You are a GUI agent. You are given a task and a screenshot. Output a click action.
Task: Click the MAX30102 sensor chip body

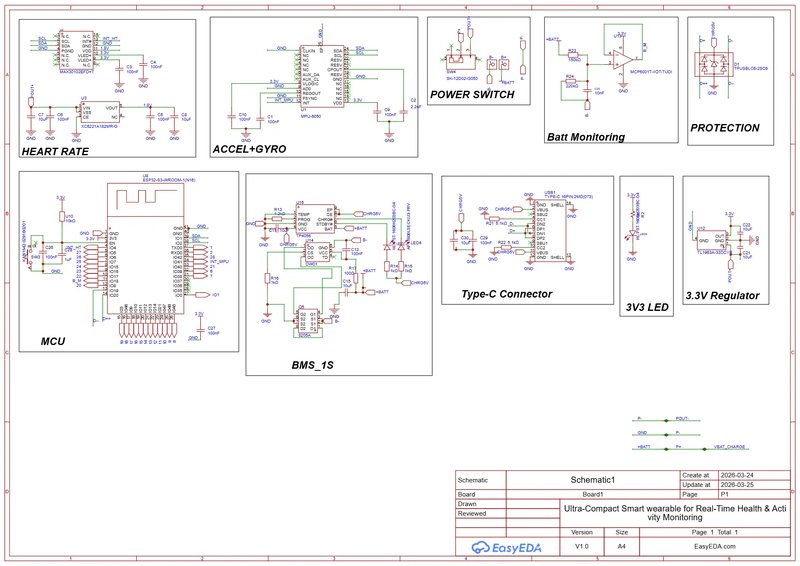(76, 51)
